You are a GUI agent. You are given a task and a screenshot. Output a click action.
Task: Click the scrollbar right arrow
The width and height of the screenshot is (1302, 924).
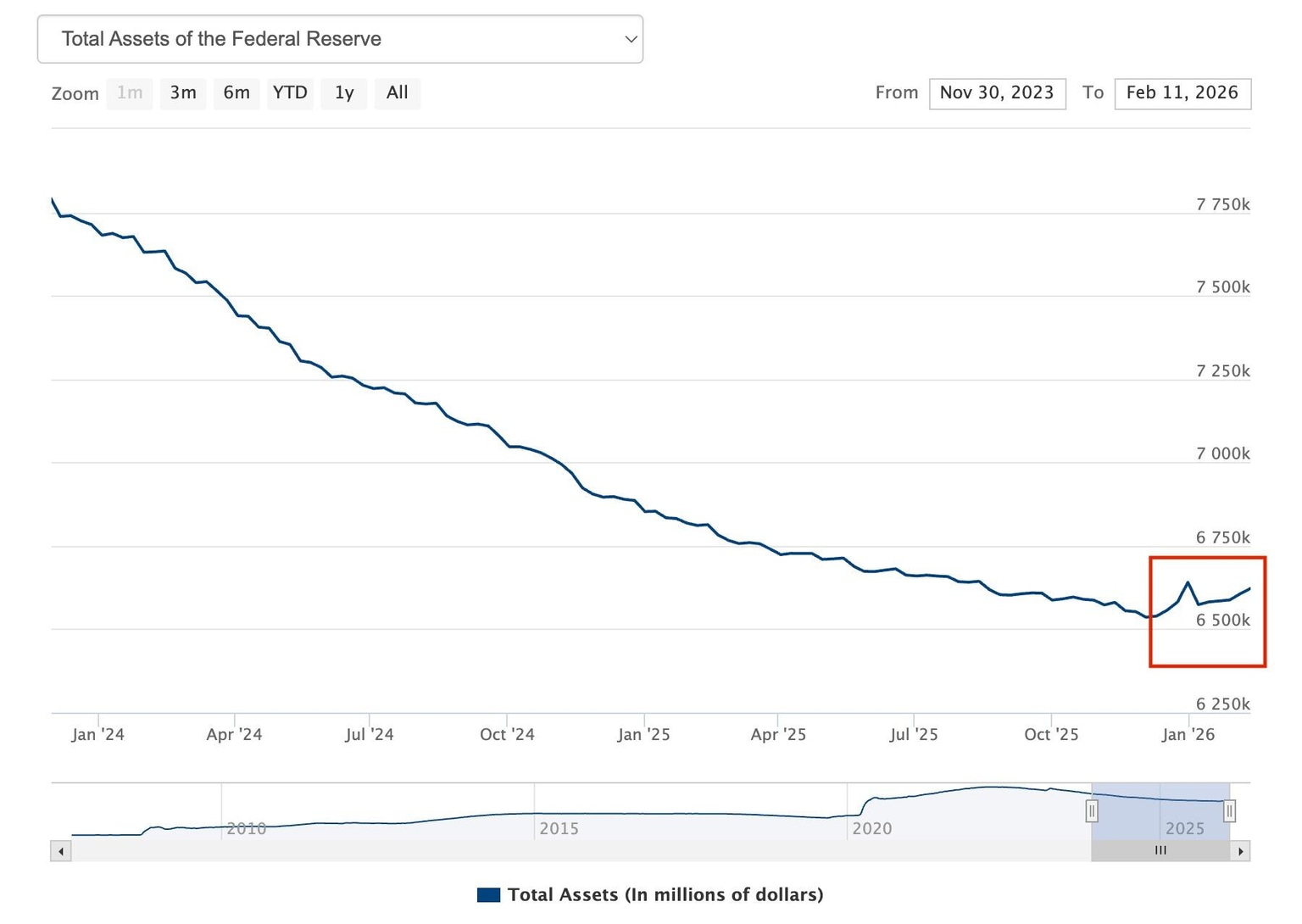pyautogui.click(x=1240, y=851)
